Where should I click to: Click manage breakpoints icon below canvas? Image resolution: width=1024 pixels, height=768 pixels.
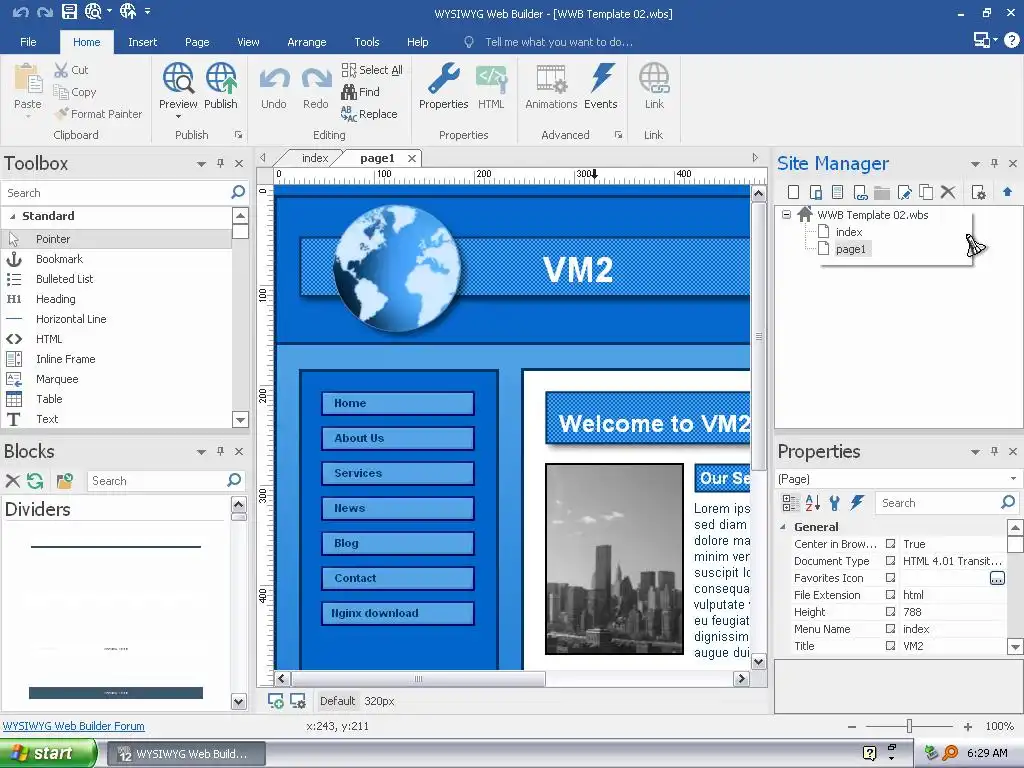click(298, 701)
